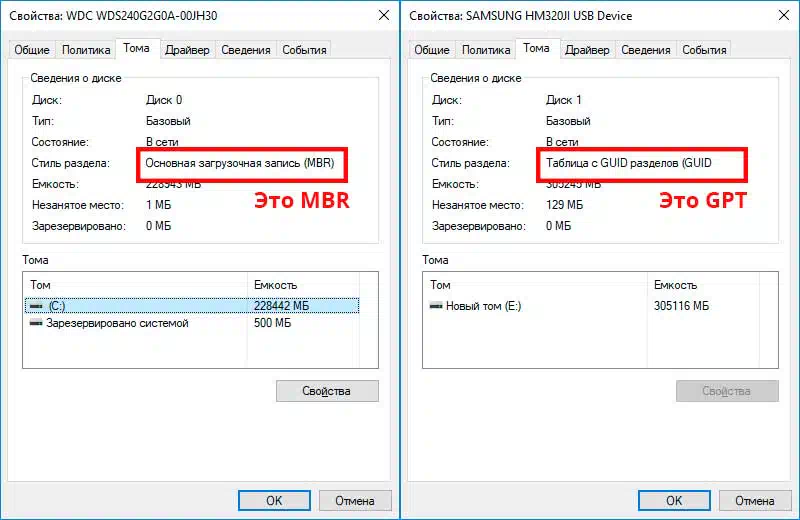Open Драйвер tab in WDC window
Screen dimensions: 800x520
pos(187,50)
